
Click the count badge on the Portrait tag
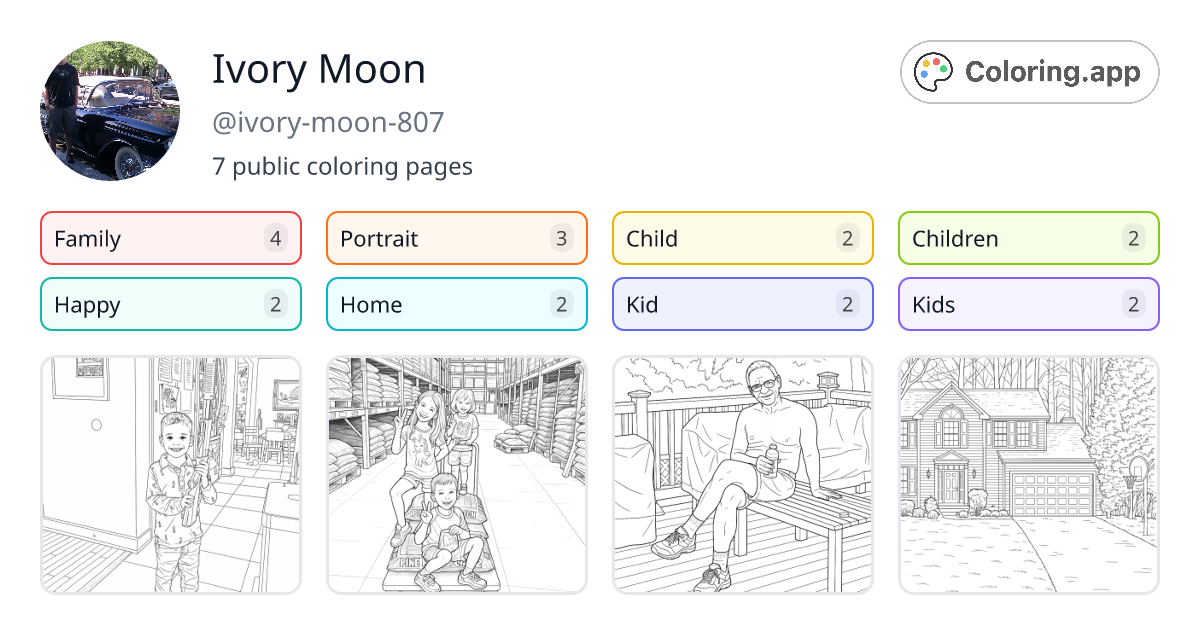point(561,238)
